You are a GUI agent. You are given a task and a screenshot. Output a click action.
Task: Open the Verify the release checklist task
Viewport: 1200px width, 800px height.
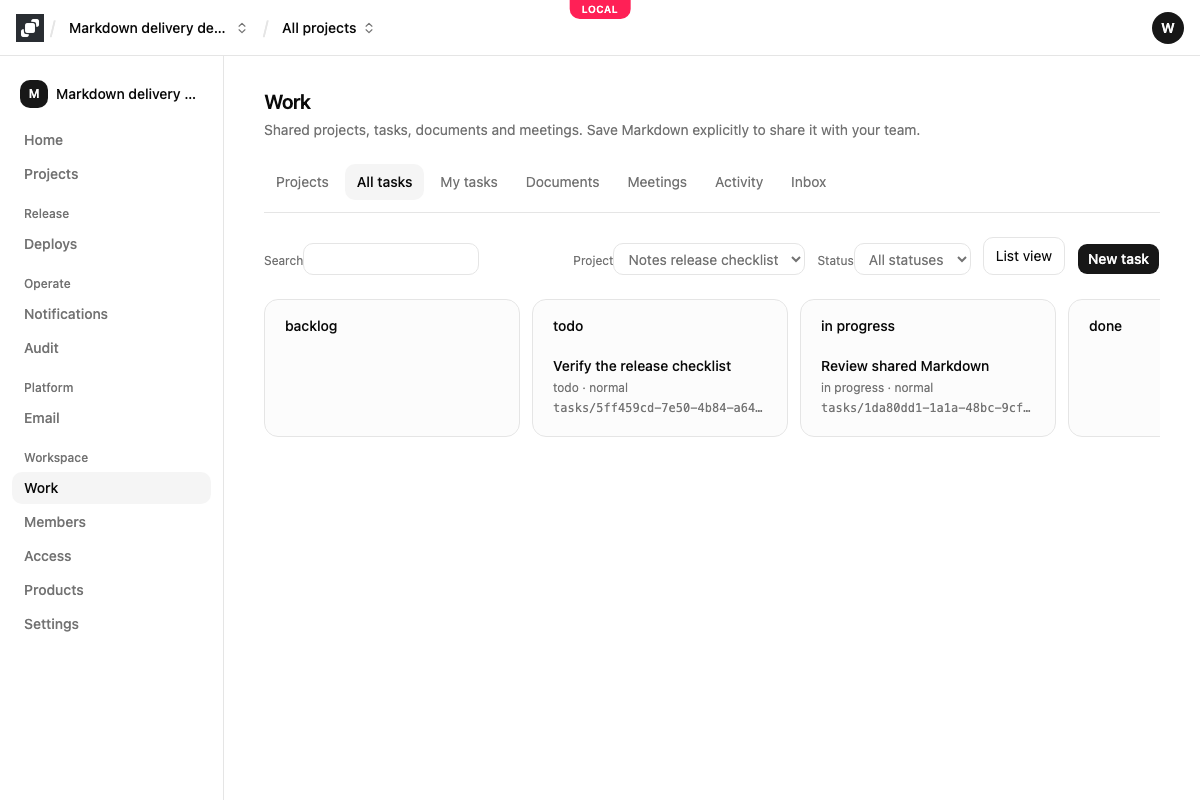pyautogui.click(x=642, y=366)
